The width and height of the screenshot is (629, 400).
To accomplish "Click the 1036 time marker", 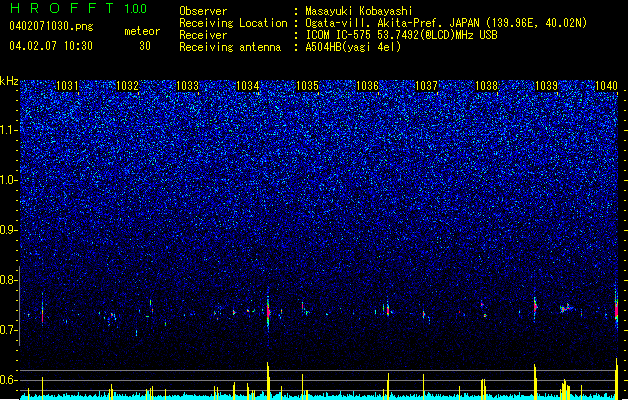I will [367, 86].
